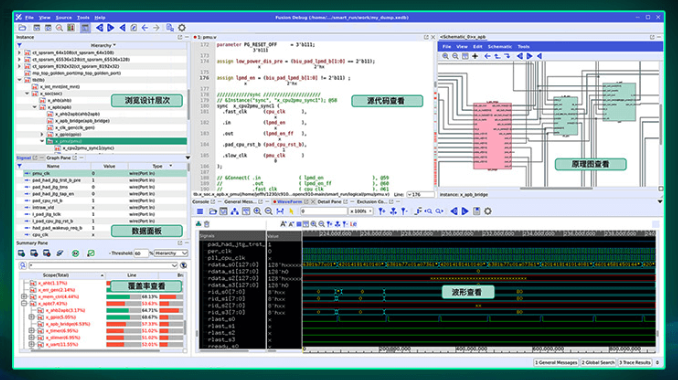
Task: Click the hierarchy tree icon in the waveform toolbar
Action: (x=234, y=211)
